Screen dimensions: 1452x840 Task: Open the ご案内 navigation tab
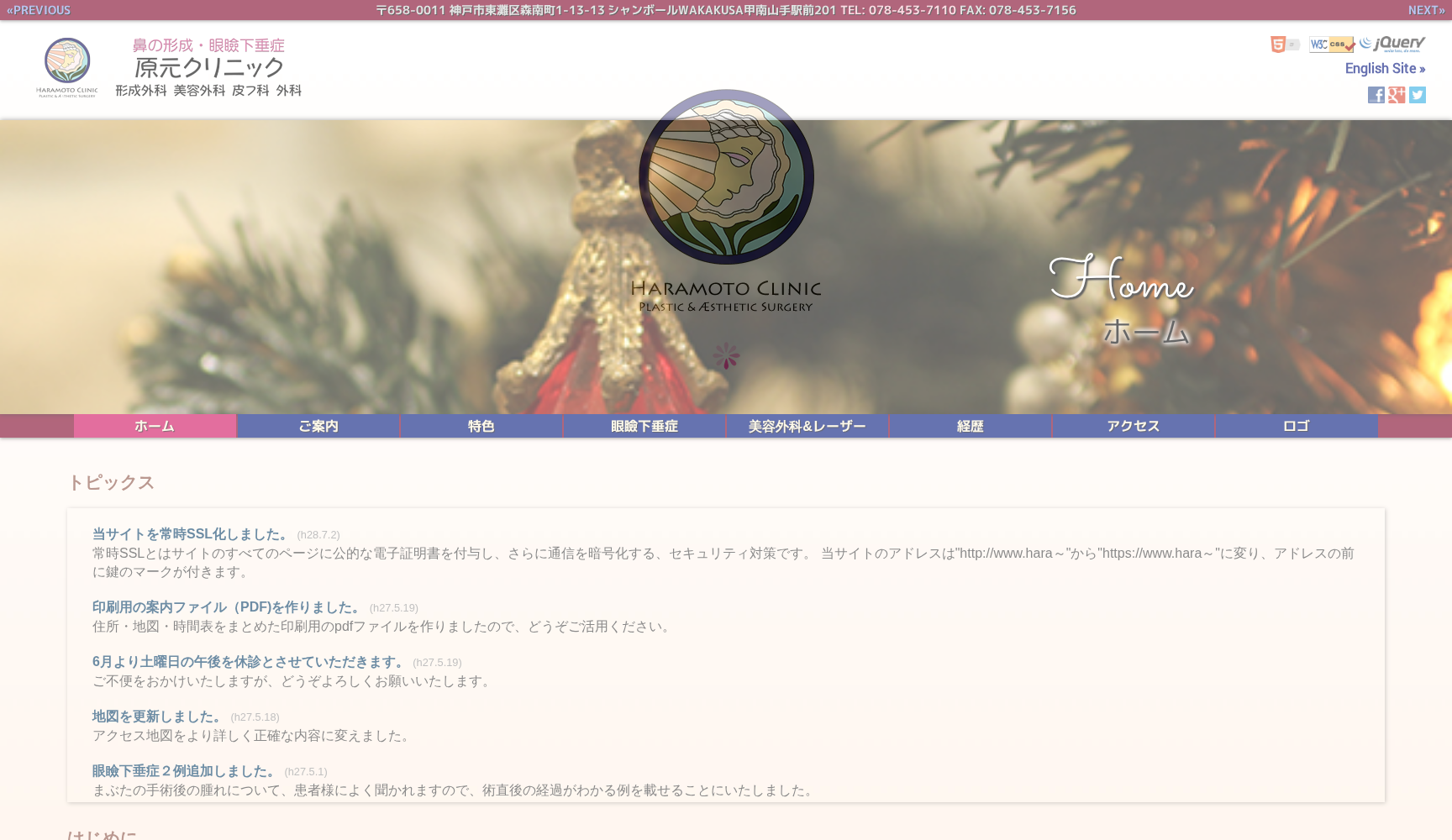(318, 426)
